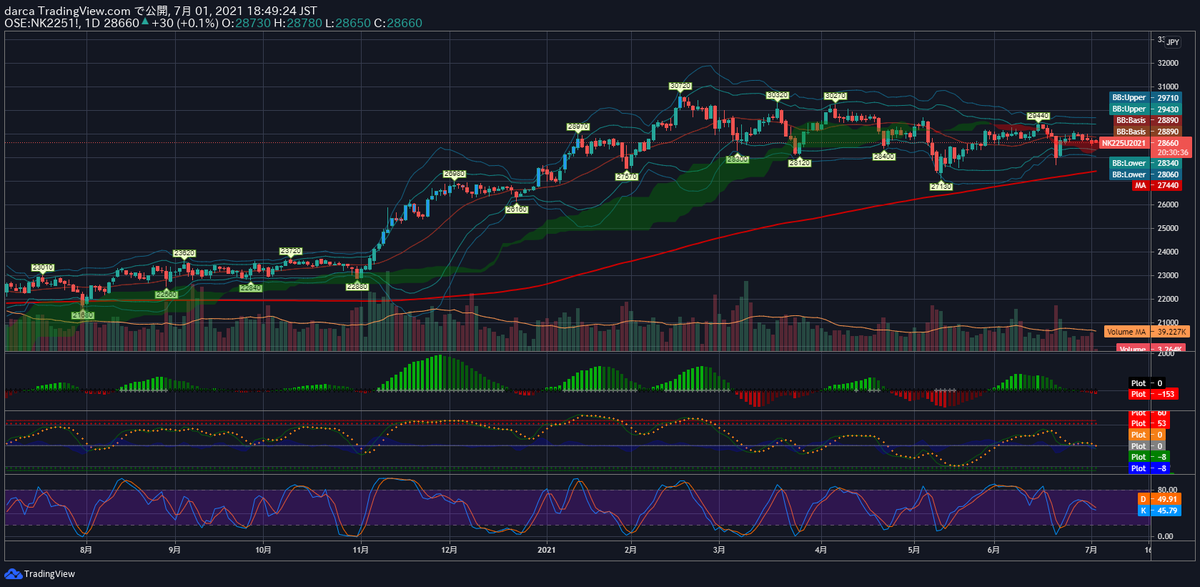Click the MA 27440 price label

(1156, 186)
